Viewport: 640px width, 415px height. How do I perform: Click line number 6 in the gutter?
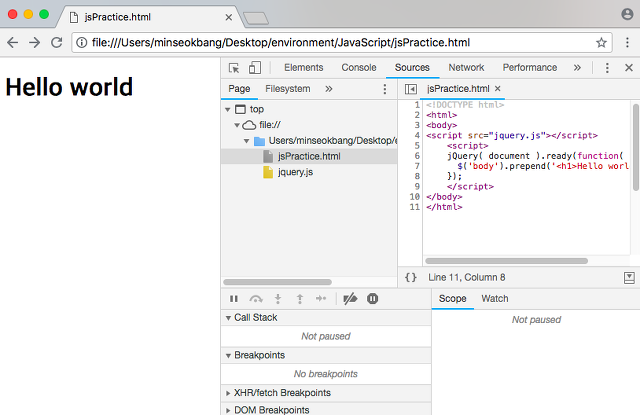pos(417,156)
